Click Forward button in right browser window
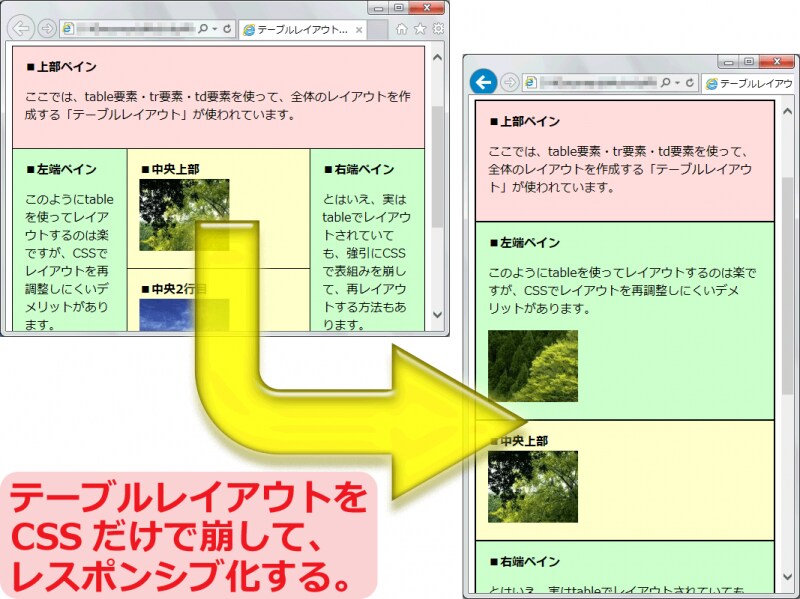 click(509, 82)
